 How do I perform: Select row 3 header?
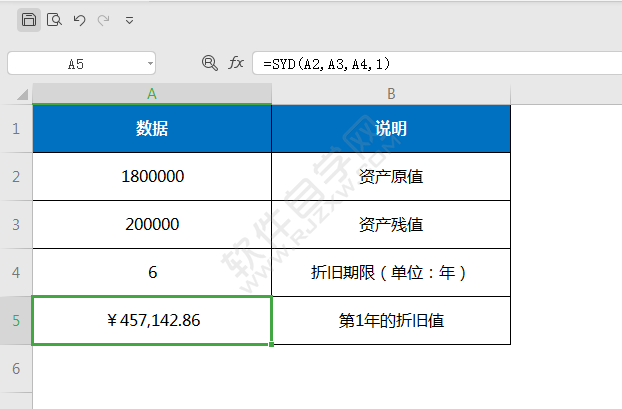tap(16, 225)
